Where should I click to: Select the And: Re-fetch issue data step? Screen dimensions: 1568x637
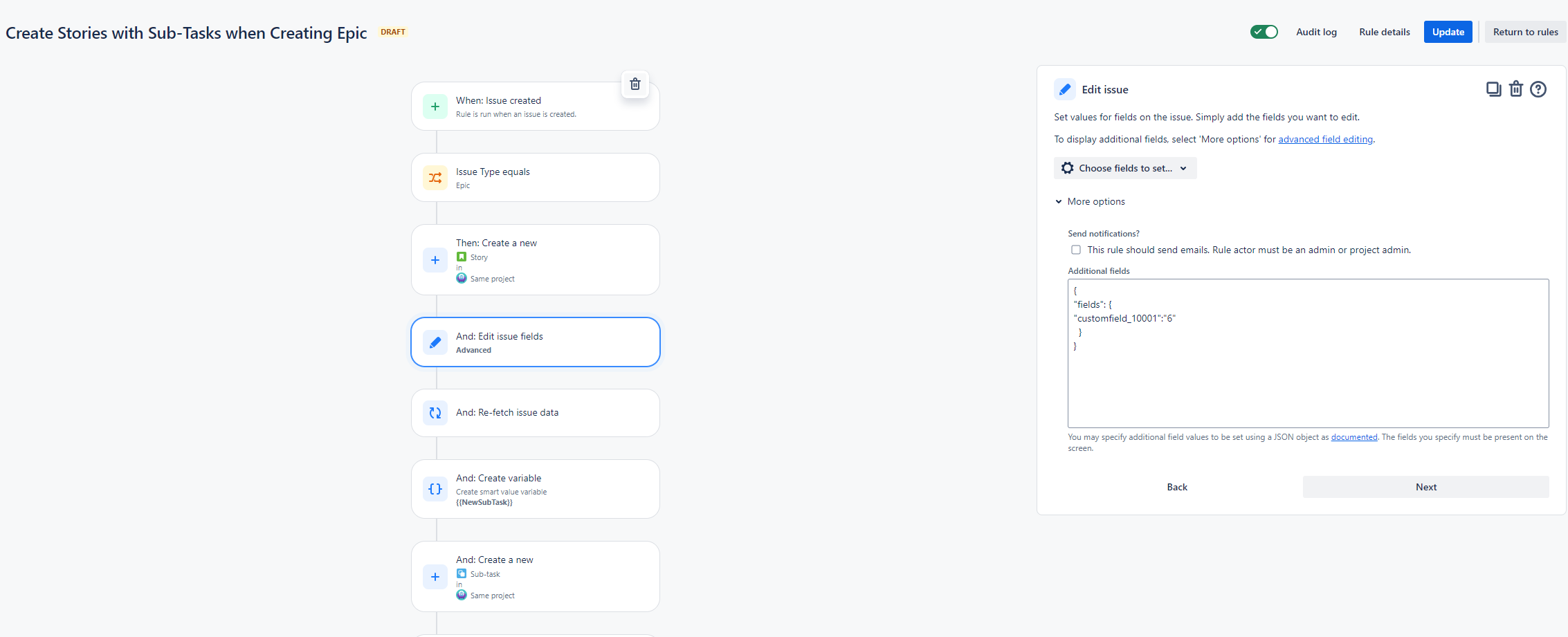click(536, 413)
